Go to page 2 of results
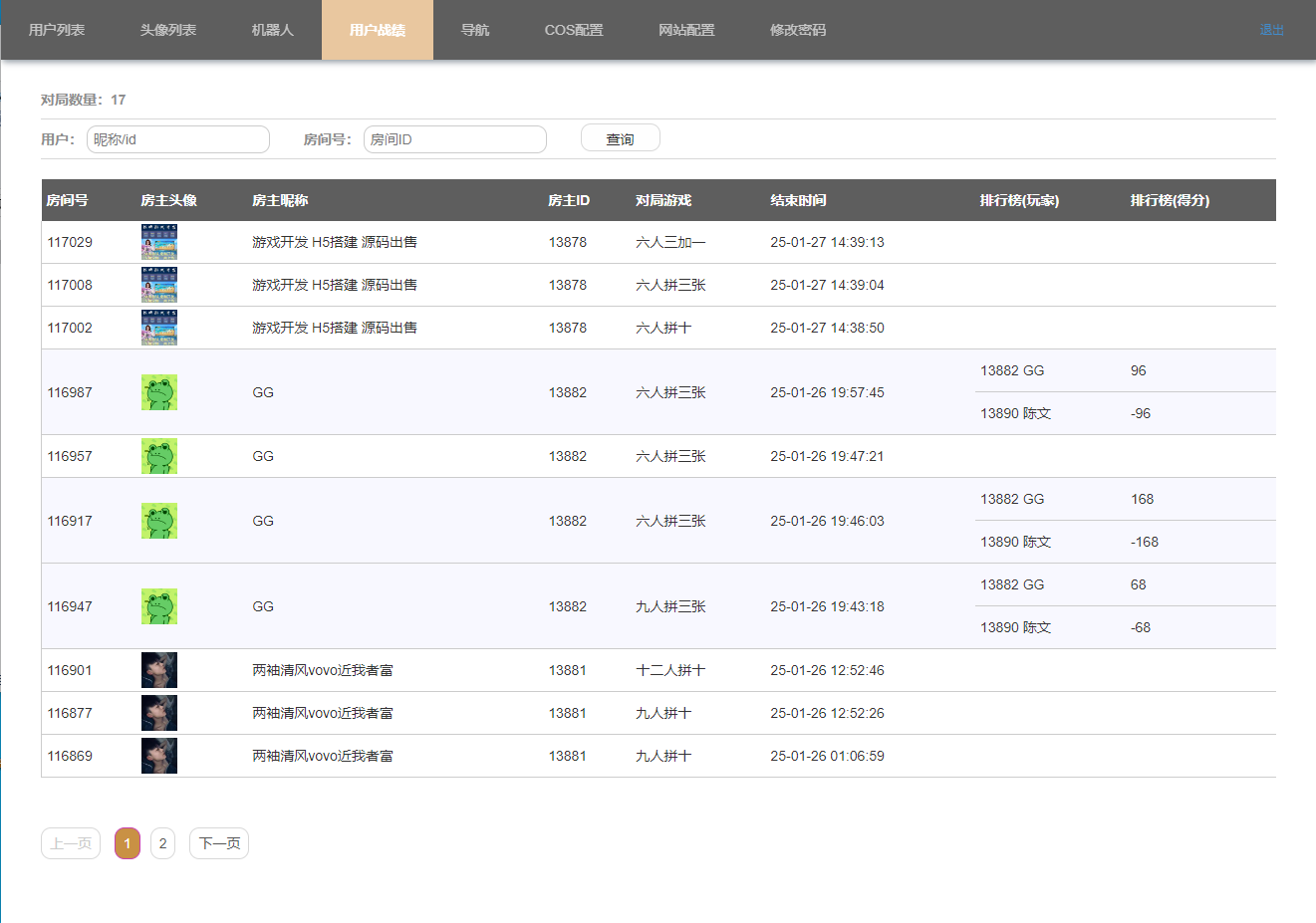The width and height of the screenshot is (1316, 923). 162,842
